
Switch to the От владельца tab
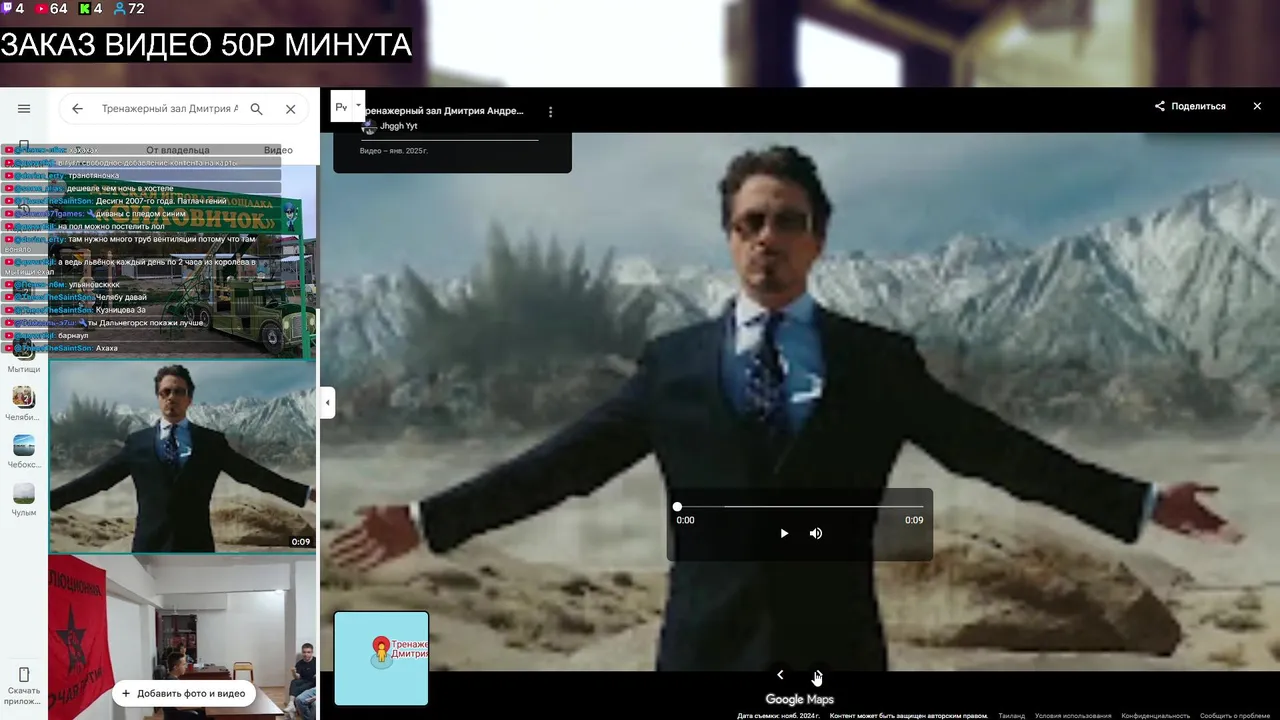(178, 150)
